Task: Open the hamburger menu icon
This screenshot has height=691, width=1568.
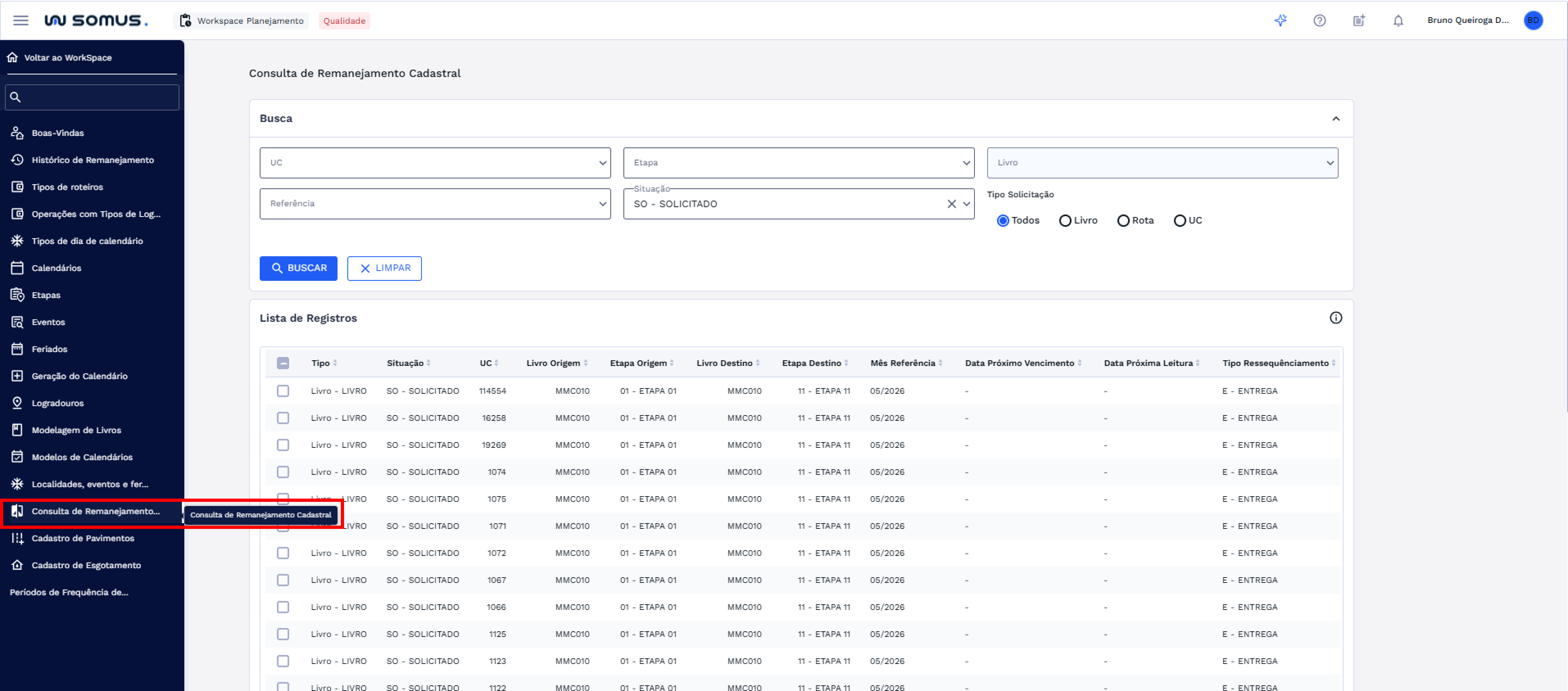Action: (x=21, y=21)
